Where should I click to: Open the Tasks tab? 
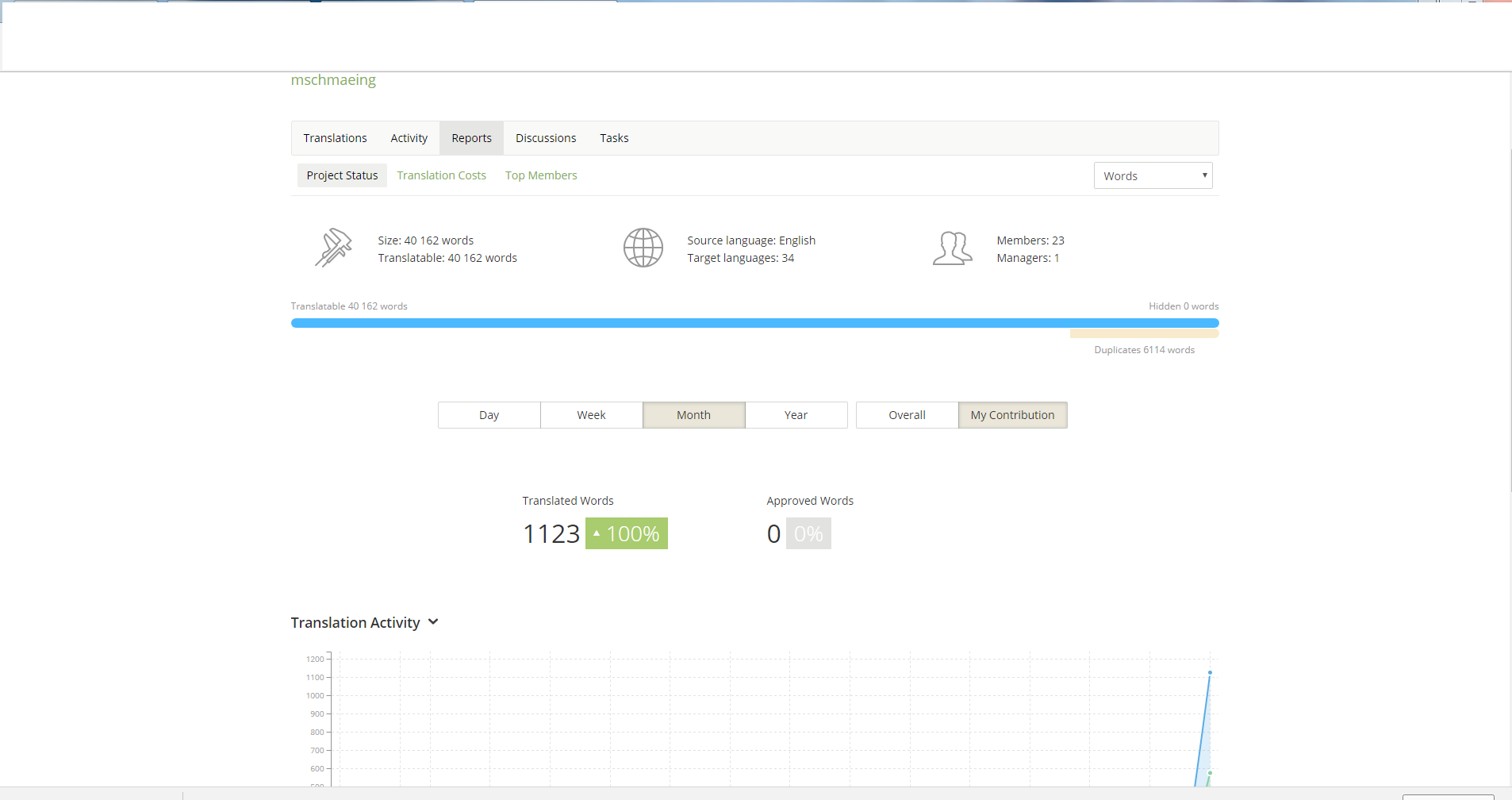[614, 138]
